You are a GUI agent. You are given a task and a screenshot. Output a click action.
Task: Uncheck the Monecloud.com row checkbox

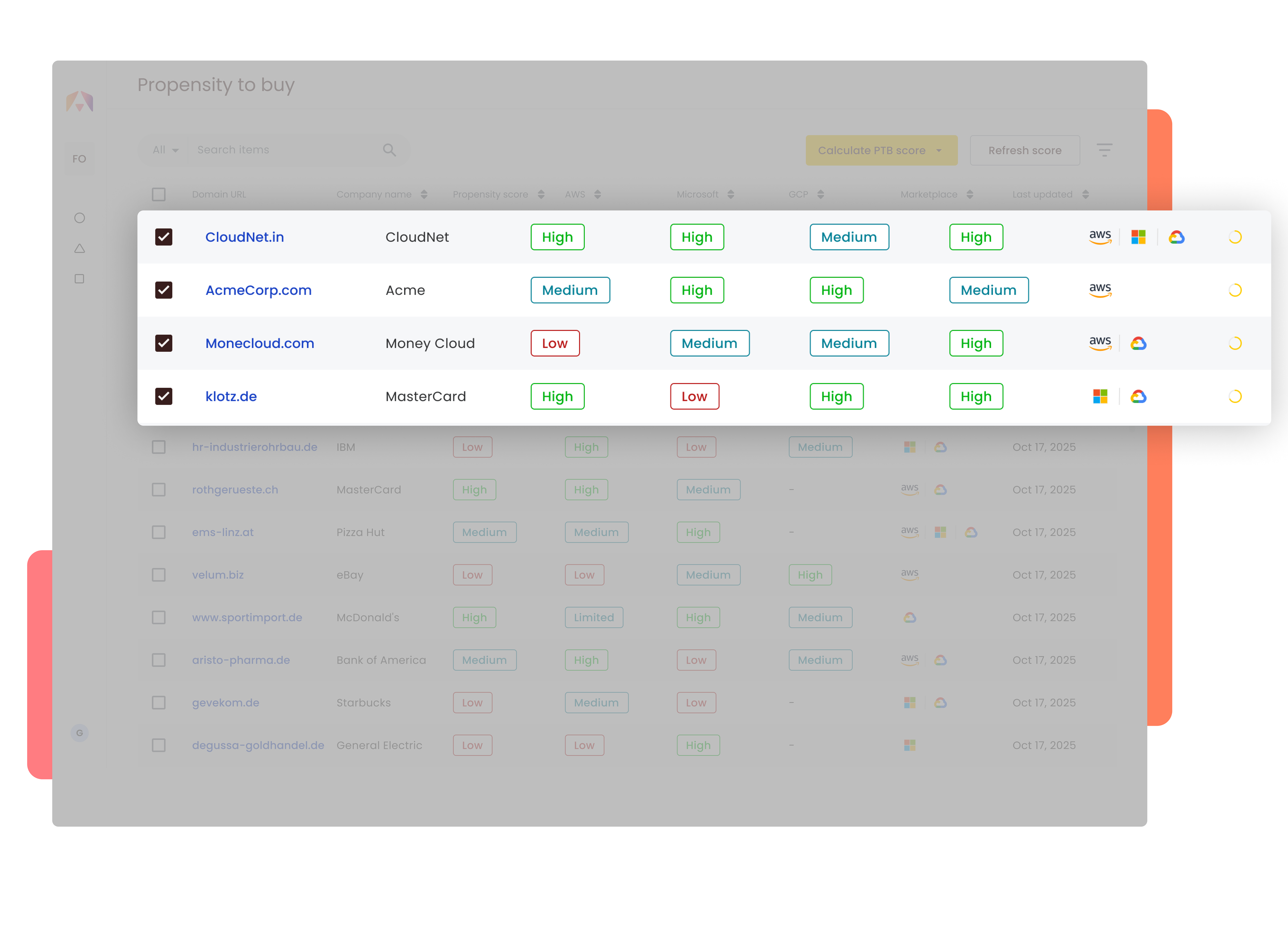(x=164, y=343)
